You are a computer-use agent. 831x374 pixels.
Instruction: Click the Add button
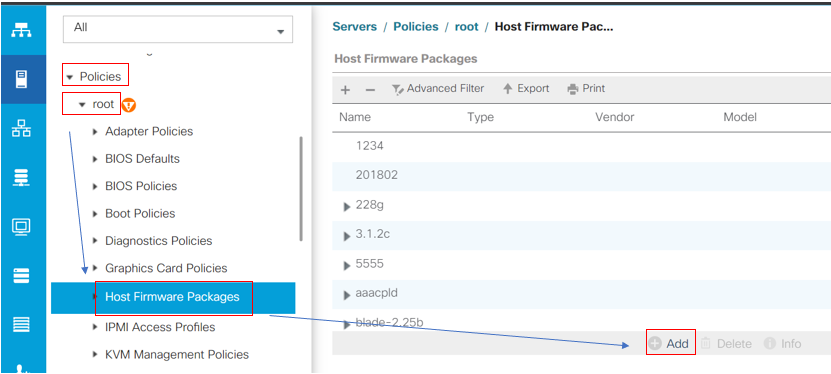[x=670, y=343]
